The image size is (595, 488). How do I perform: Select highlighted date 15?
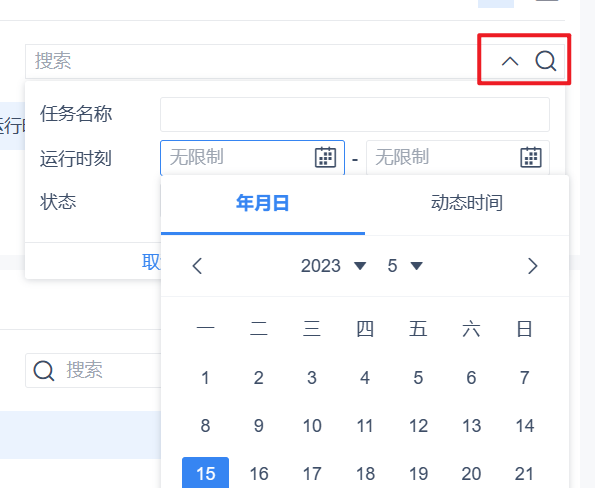(205, 473)
